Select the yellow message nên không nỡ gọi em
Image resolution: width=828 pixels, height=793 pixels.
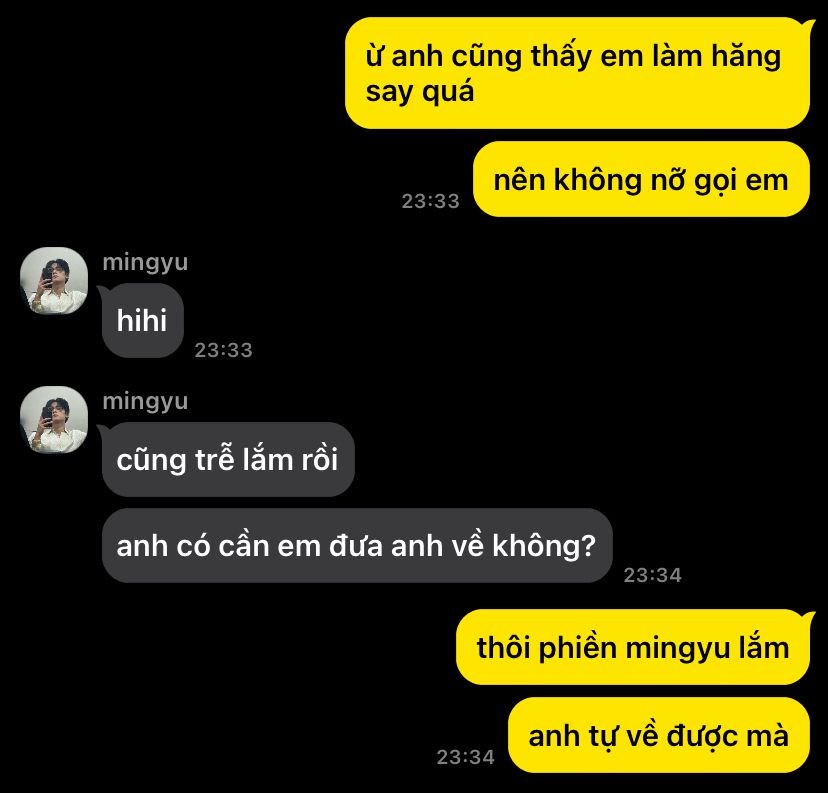pyautogui.click(x=641, y=179)
